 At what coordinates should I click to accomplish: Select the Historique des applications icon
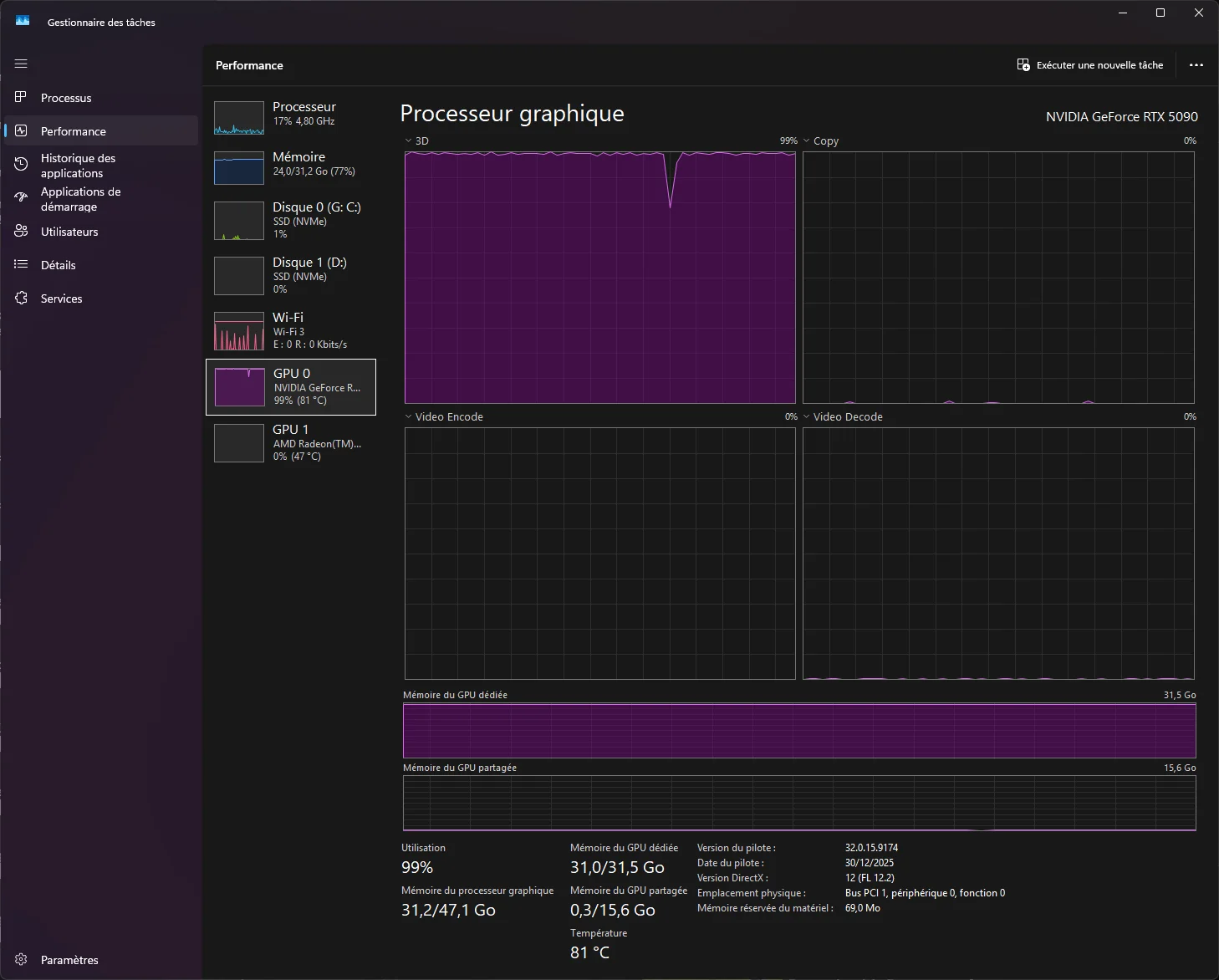(21, 165)
